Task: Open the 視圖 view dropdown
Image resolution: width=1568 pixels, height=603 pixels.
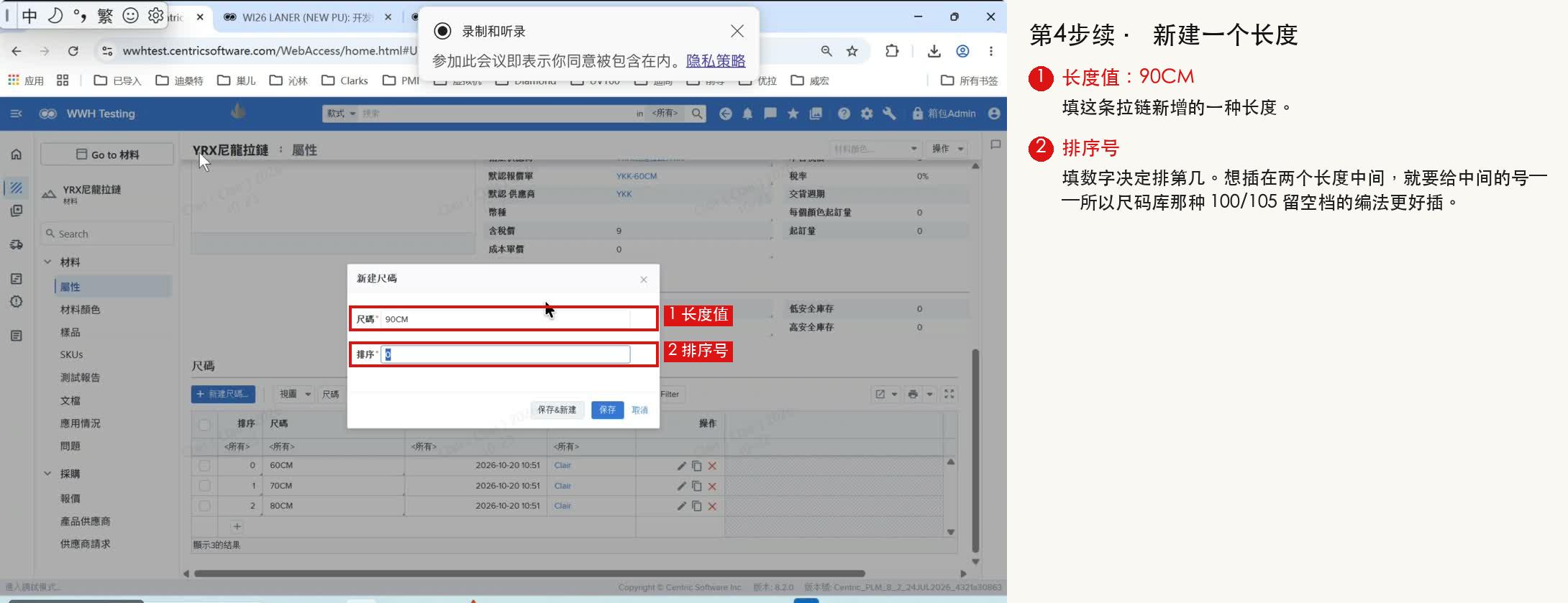Action: coord(295,394)
